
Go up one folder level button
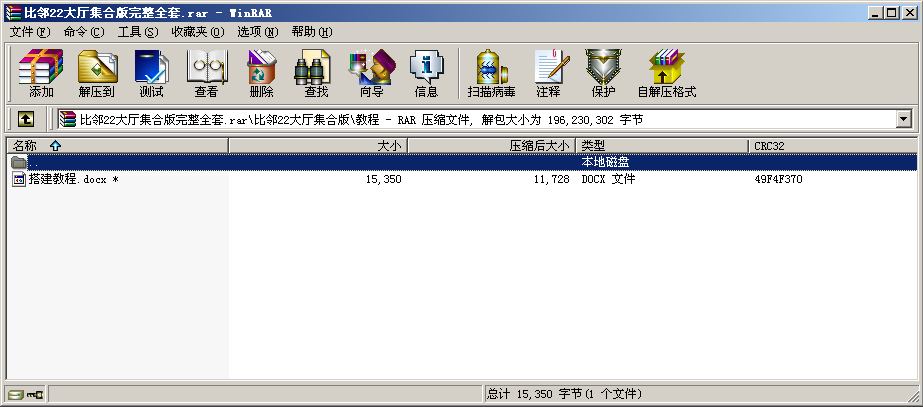tap(26, 119)
